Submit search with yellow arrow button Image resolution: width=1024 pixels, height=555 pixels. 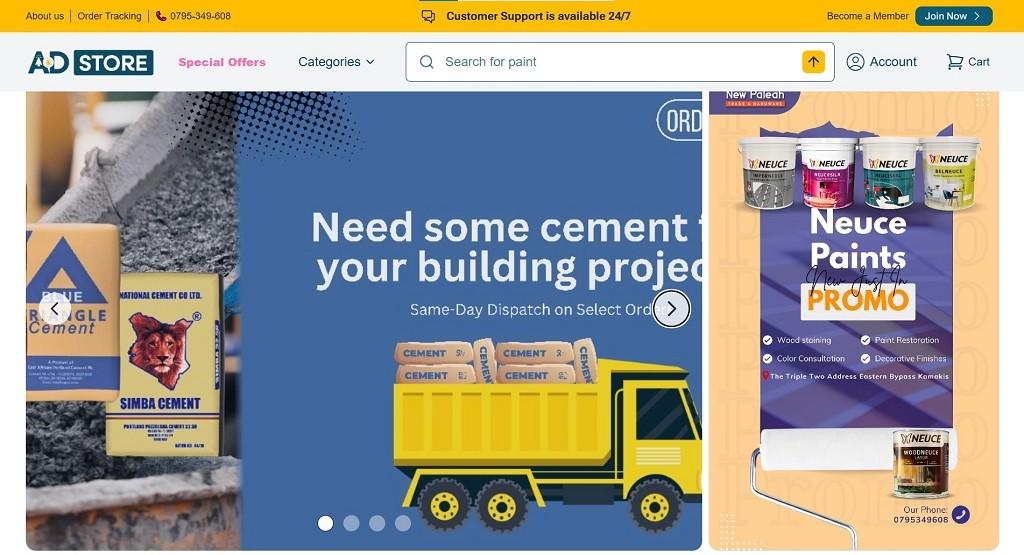(x=813, y=62)
